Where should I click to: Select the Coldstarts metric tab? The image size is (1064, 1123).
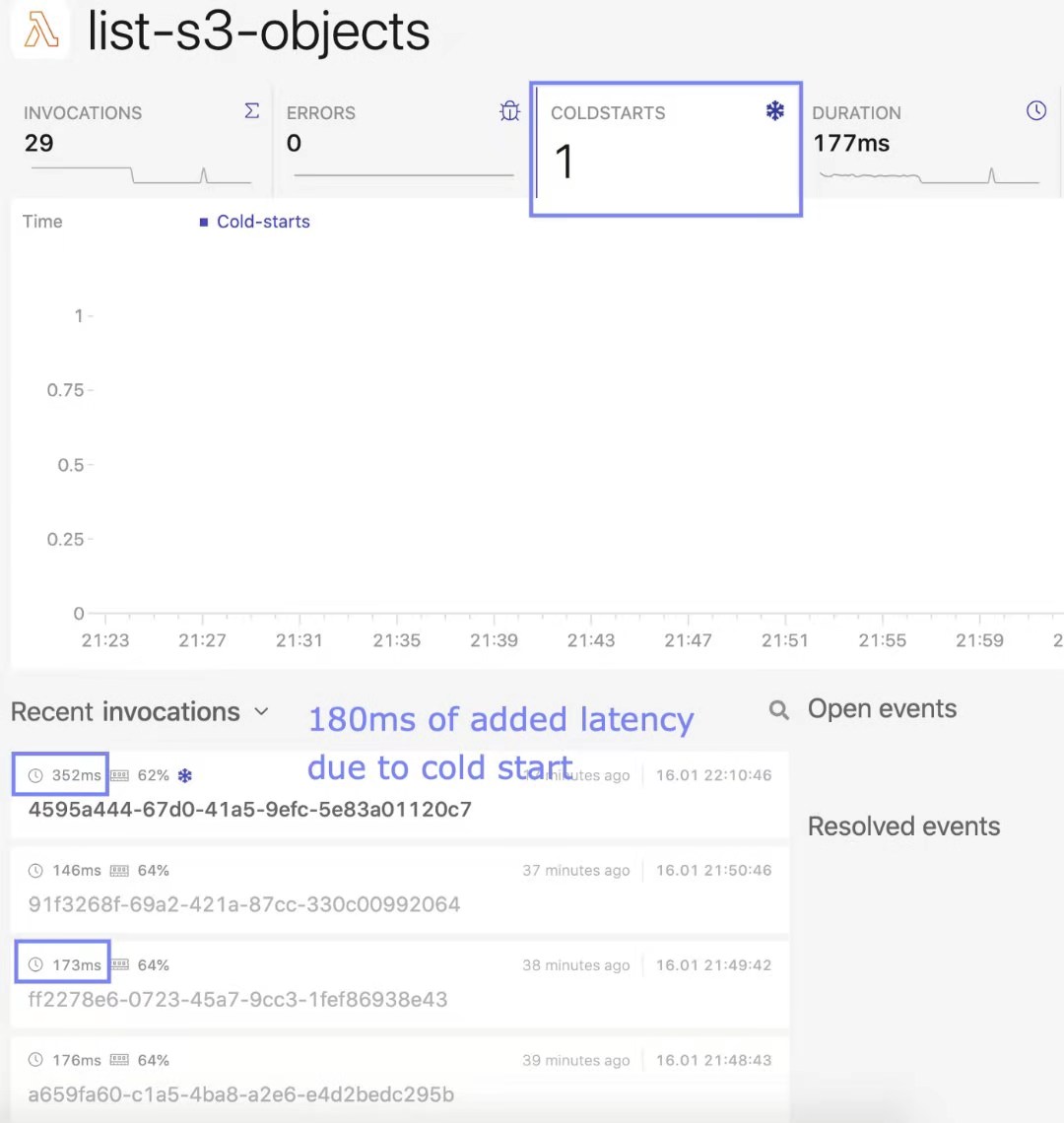coord(666,149)
